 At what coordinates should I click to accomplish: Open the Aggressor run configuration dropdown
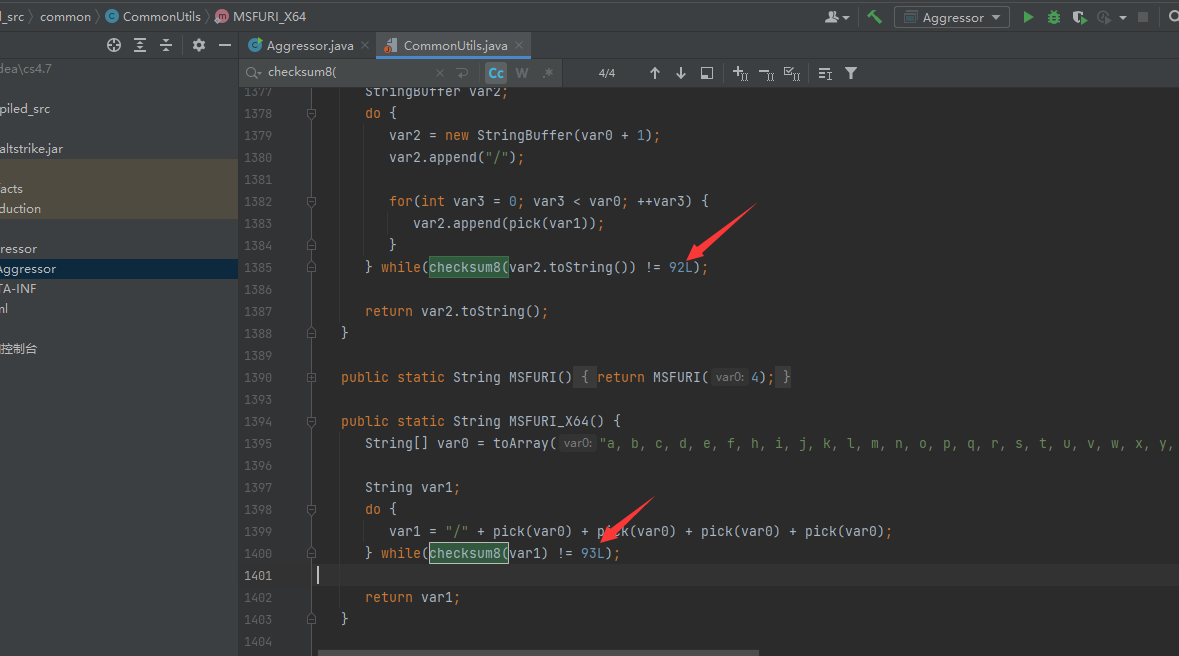tap(952, 17)
